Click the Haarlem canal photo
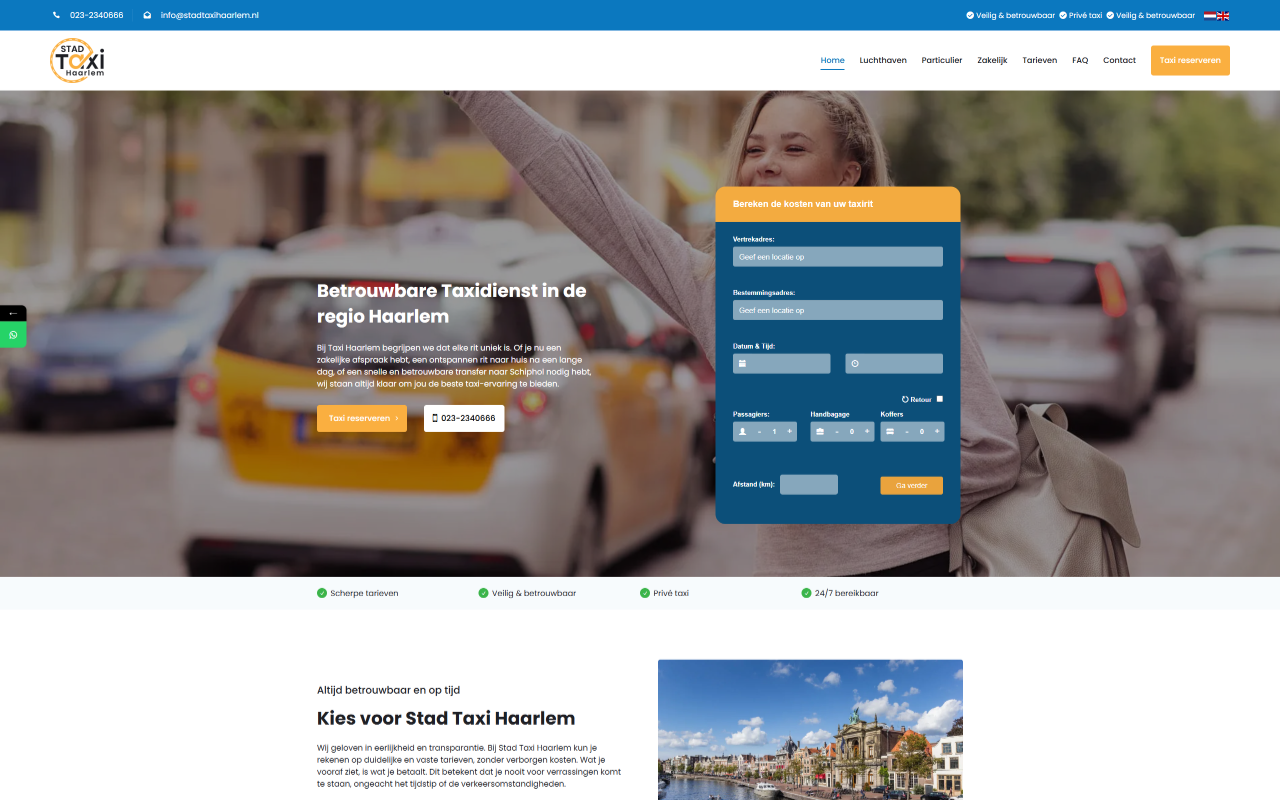1280x800 pixels. [810, 730]
